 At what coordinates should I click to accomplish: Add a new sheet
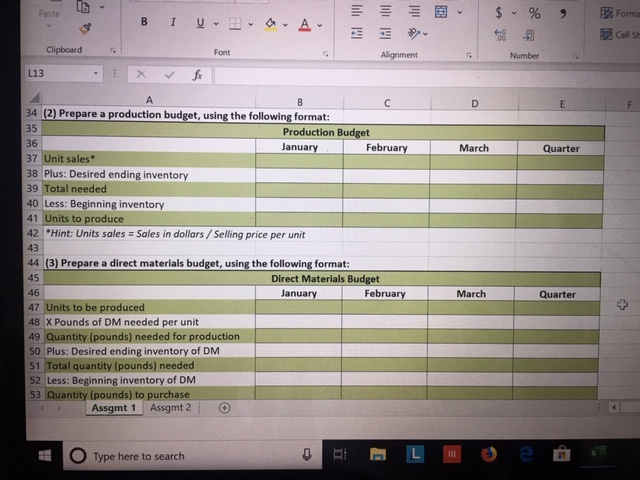(x=224, y=408)
